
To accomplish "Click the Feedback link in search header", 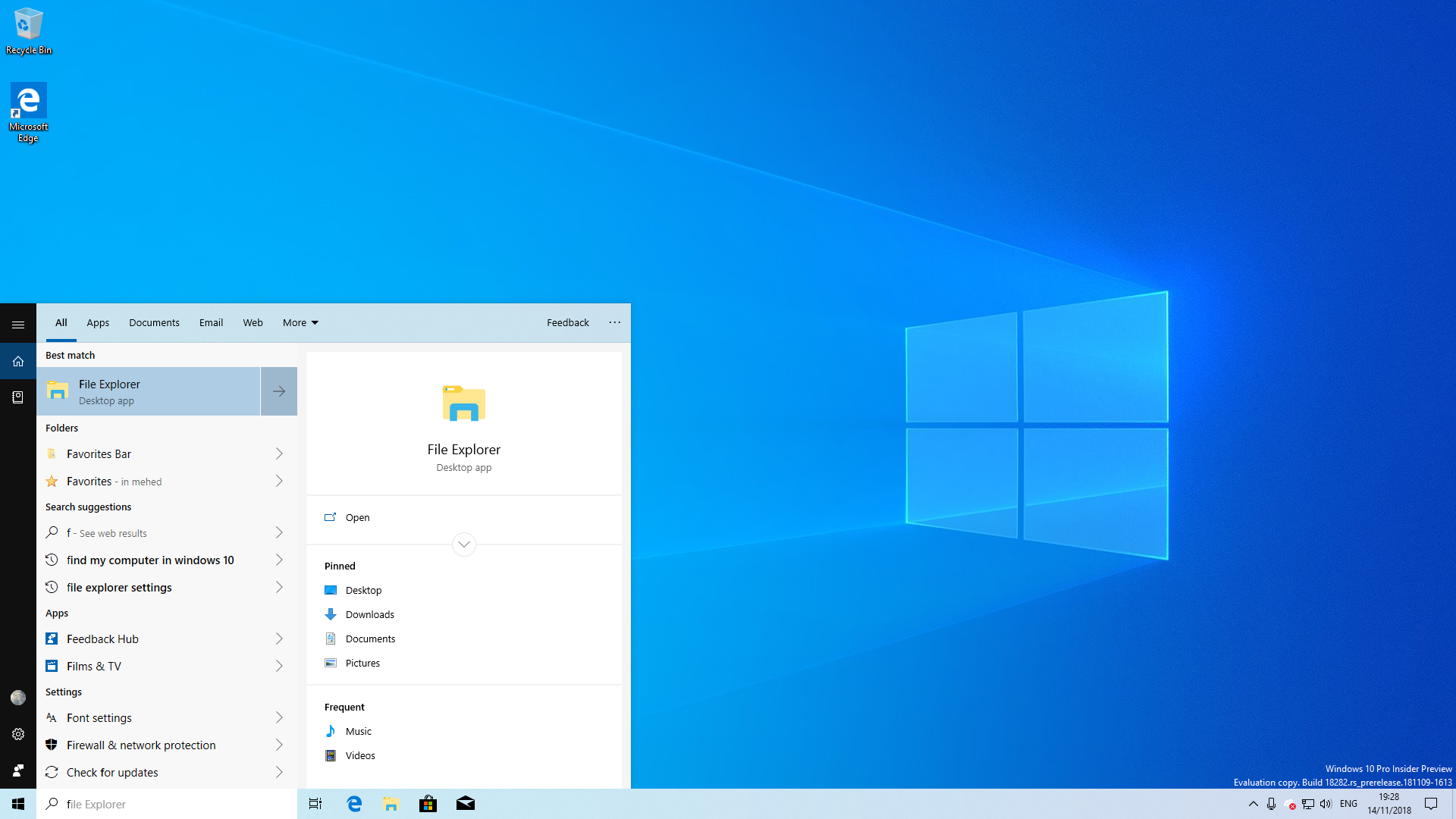I will (x=567, y=322).
